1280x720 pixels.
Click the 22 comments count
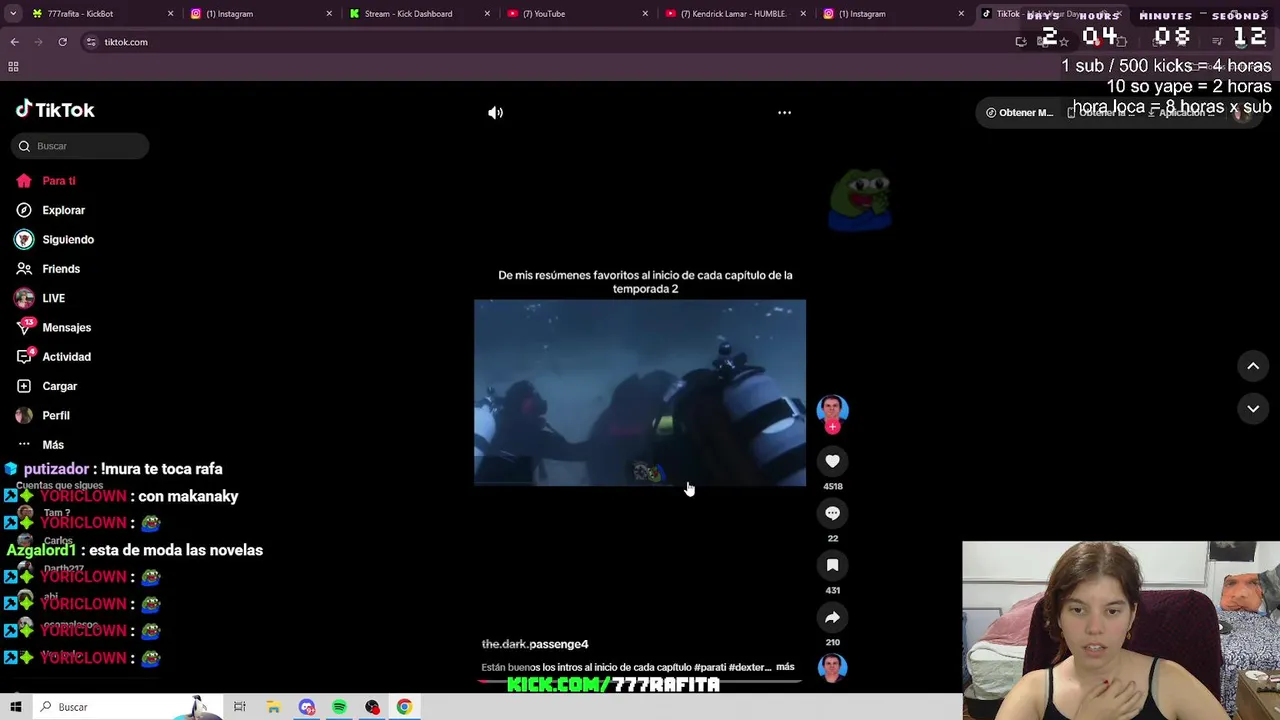pos(833,538)
